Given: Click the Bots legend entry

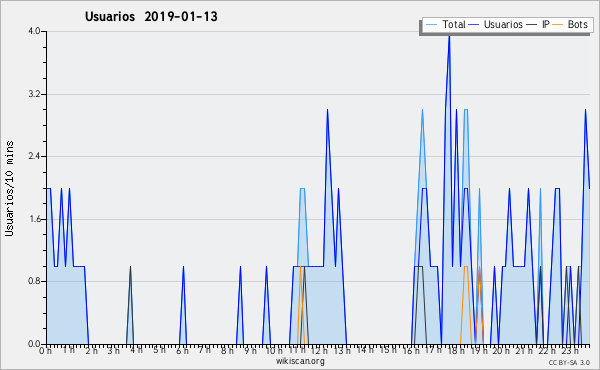Looking at the screenshot, I should tap(570, 24).
